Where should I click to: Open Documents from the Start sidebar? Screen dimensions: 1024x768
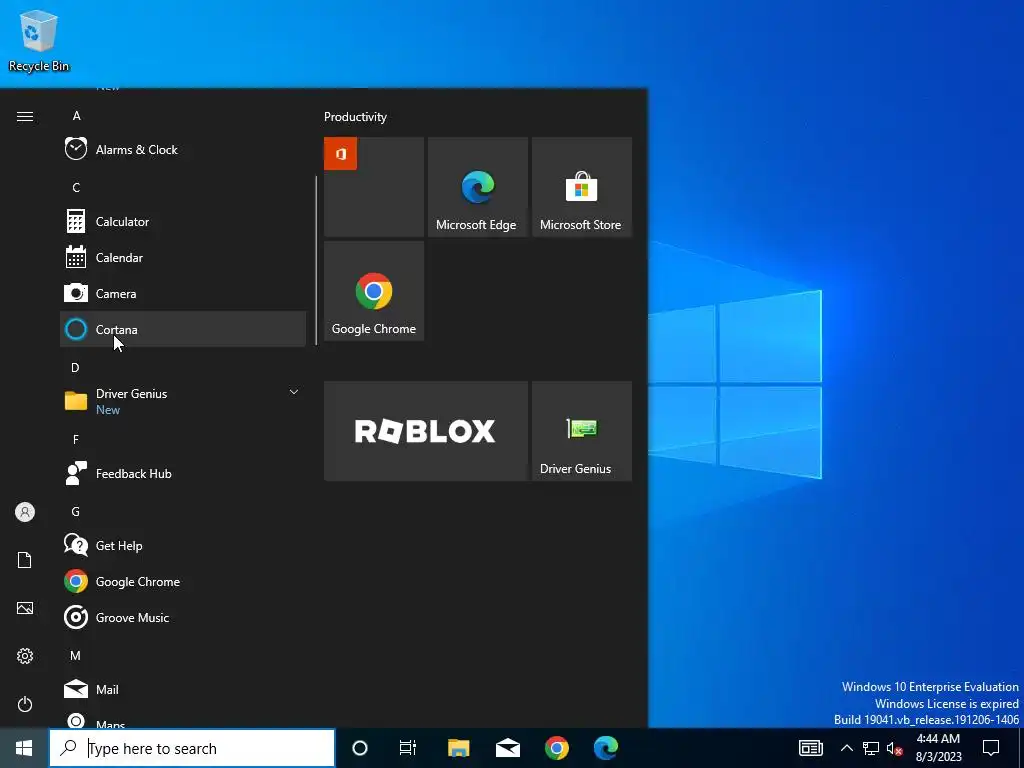pos(25,560)
